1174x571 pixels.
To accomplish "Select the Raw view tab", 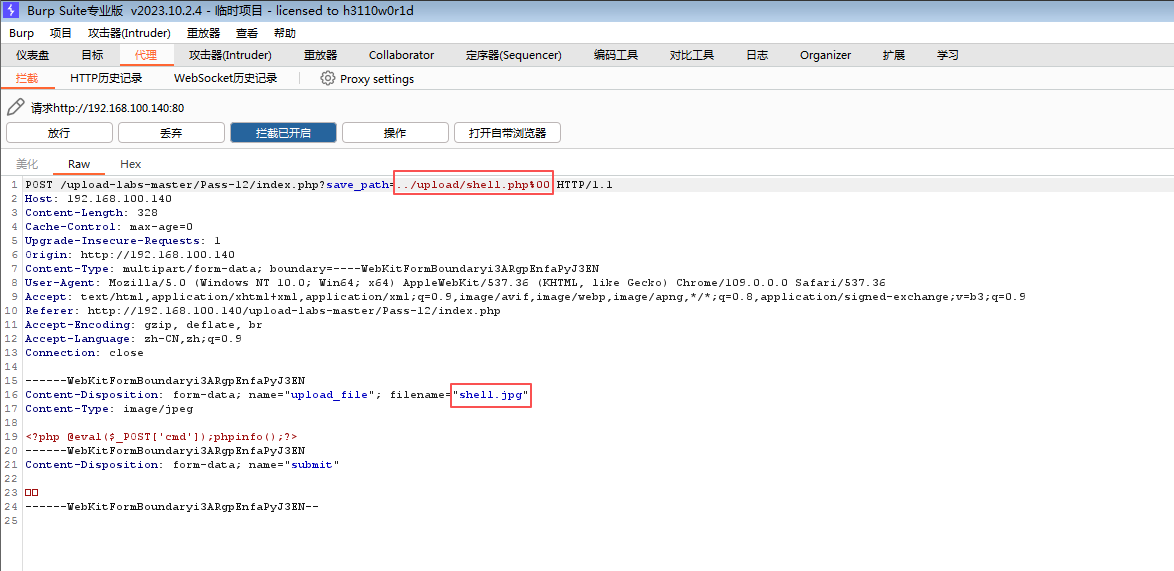I will (79, 164).
